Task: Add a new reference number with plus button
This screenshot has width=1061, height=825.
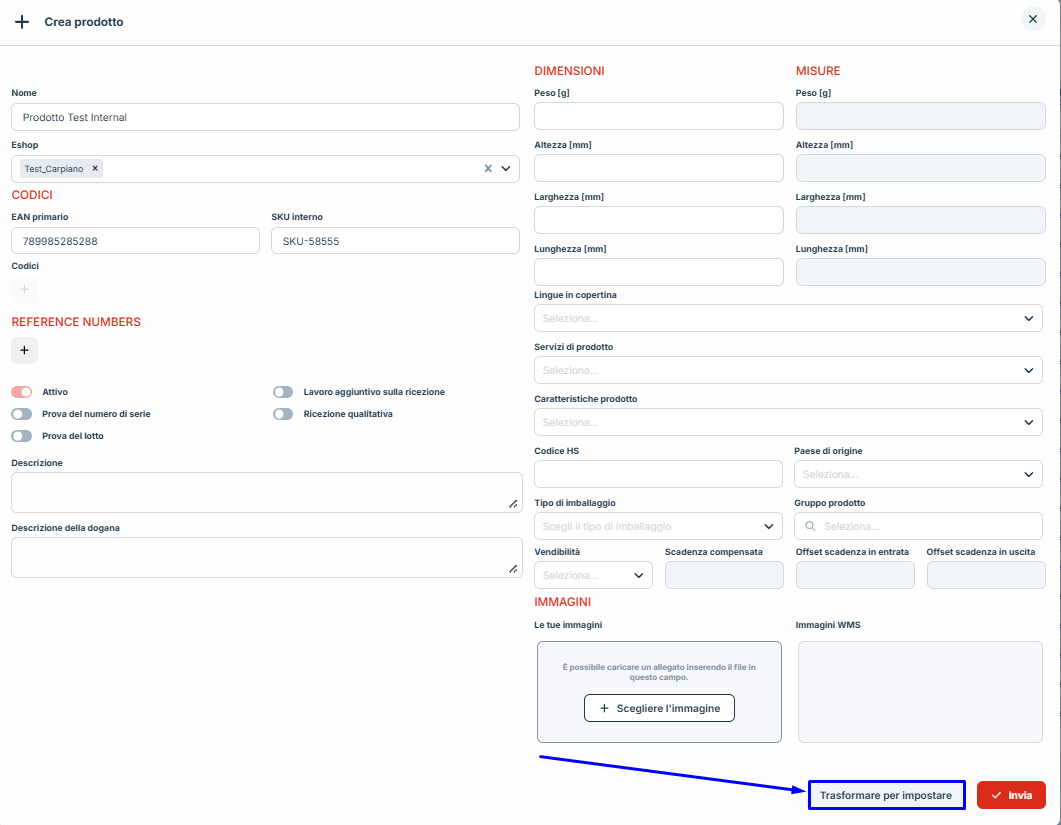Action: coord(25,350)
